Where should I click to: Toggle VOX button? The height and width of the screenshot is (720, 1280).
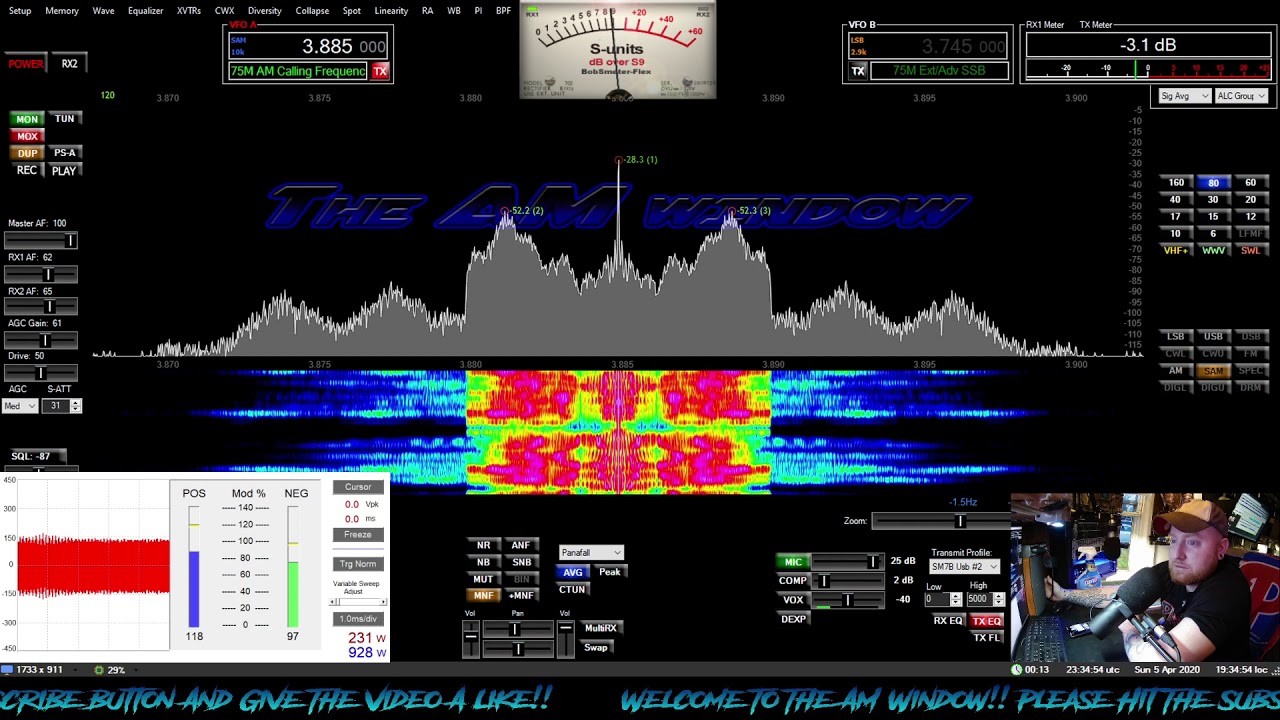[793, 600]
